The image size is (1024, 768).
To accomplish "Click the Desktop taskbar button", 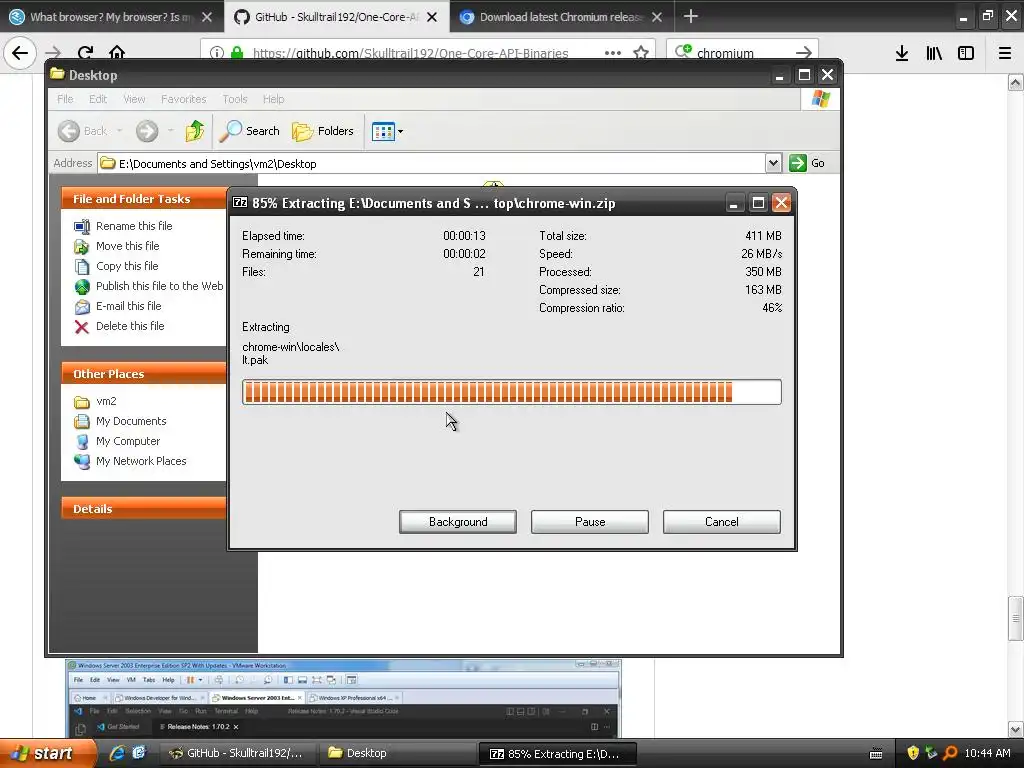I will coord(396,754).
